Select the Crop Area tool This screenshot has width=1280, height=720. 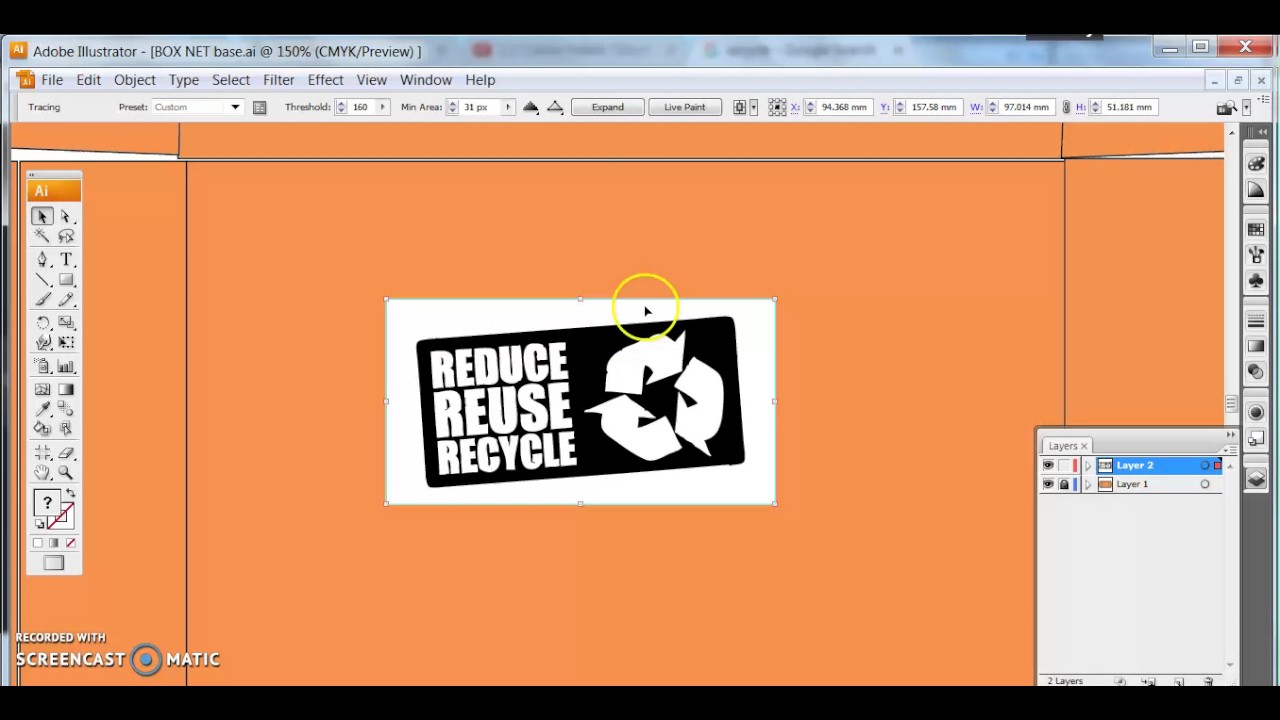coord(42,452)
